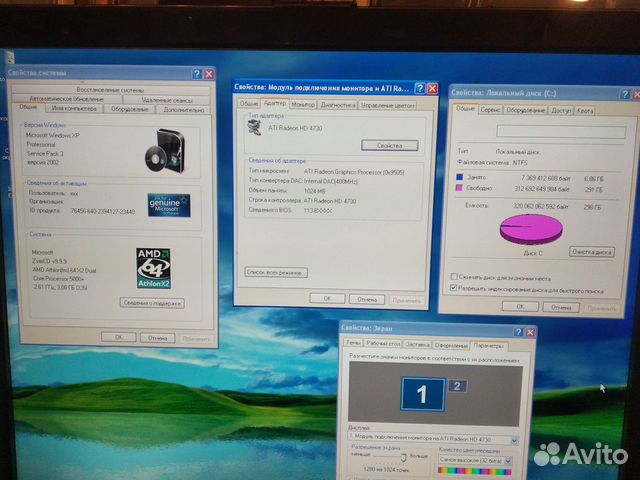Viewport: 640px width, 480px height.
Task: Close the System Properties window
Action: point(209,74)
